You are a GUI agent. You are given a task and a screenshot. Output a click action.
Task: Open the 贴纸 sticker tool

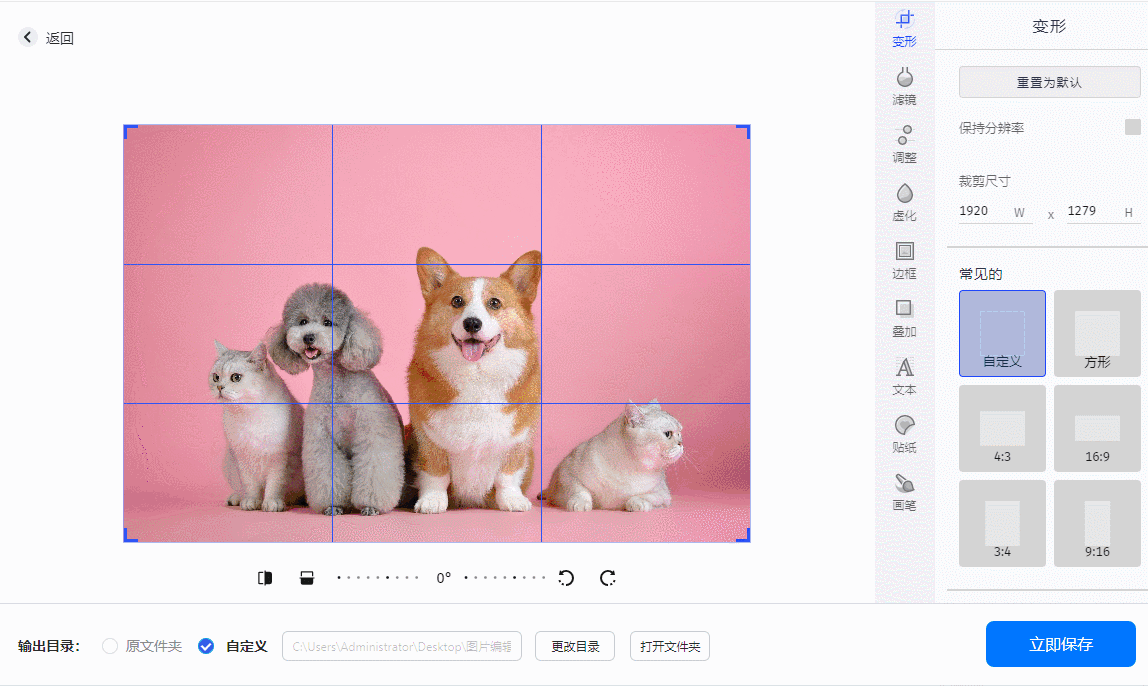point(904,434)
